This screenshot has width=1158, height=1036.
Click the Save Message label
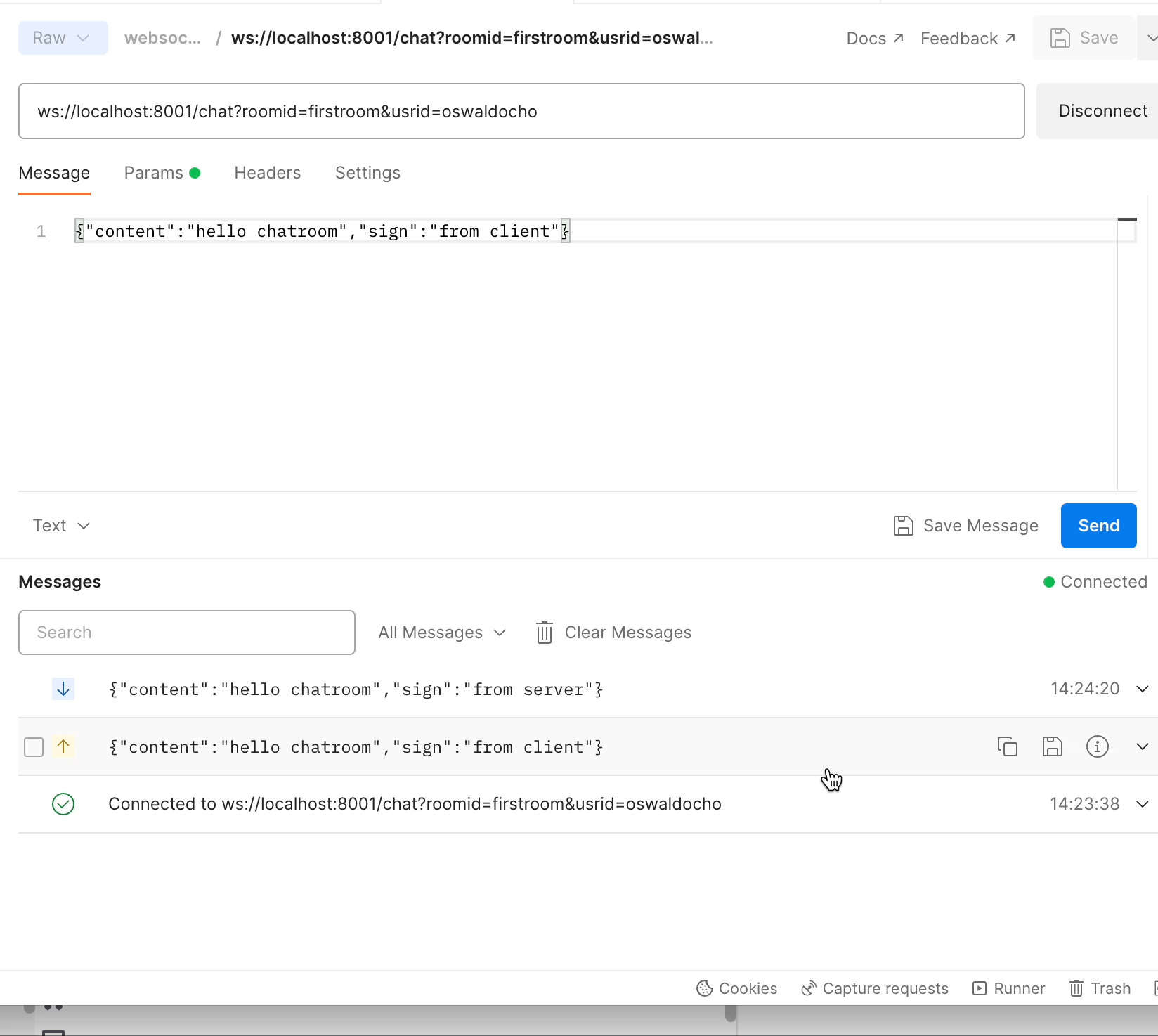(x=981, y=526)
